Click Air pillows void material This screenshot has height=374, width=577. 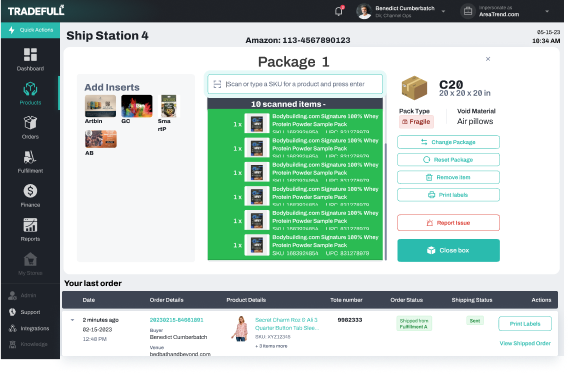tap(475, 121)
